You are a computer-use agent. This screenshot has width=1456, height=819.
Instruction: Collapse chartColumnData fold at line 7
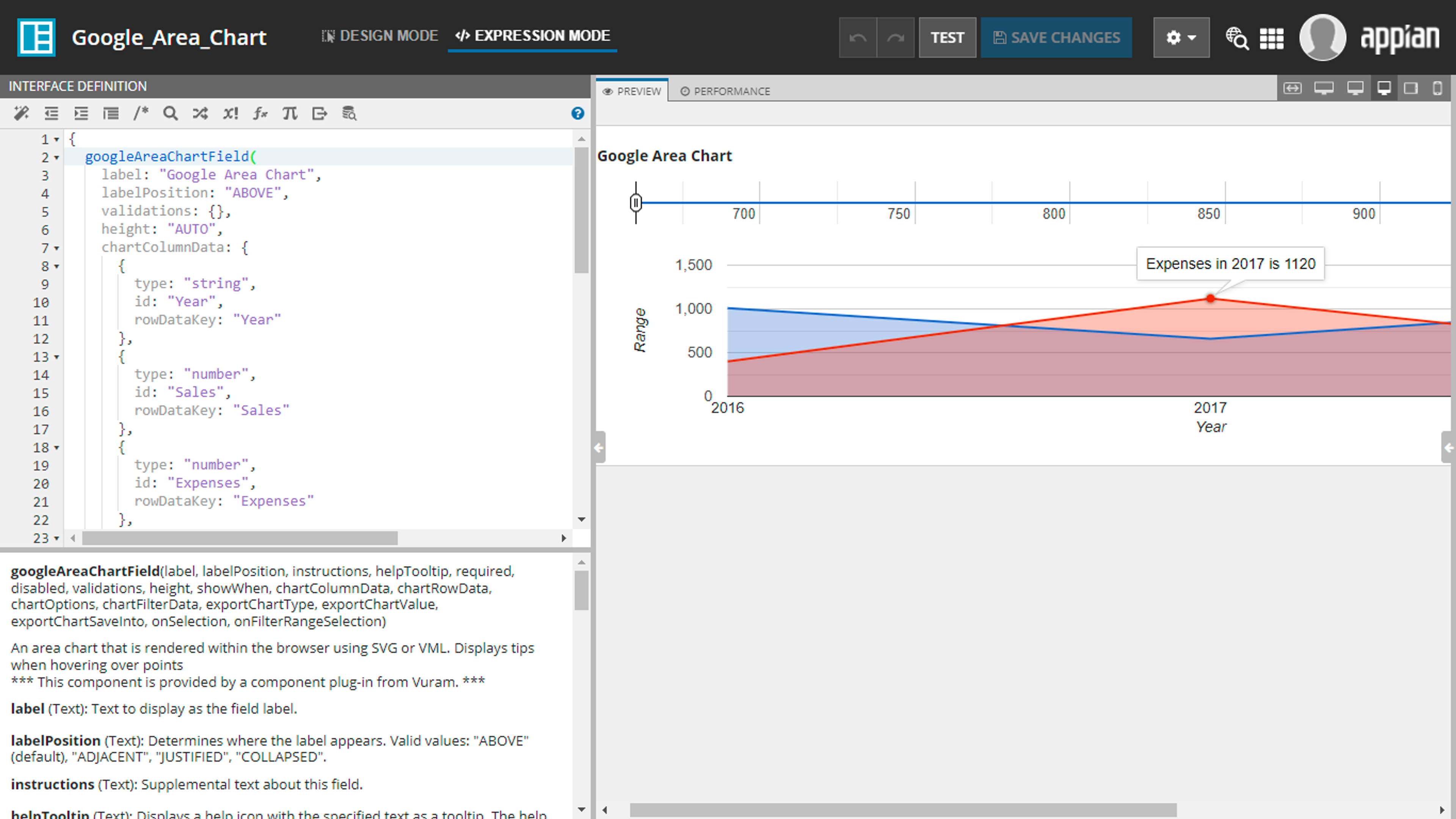(x=56, y=248)
